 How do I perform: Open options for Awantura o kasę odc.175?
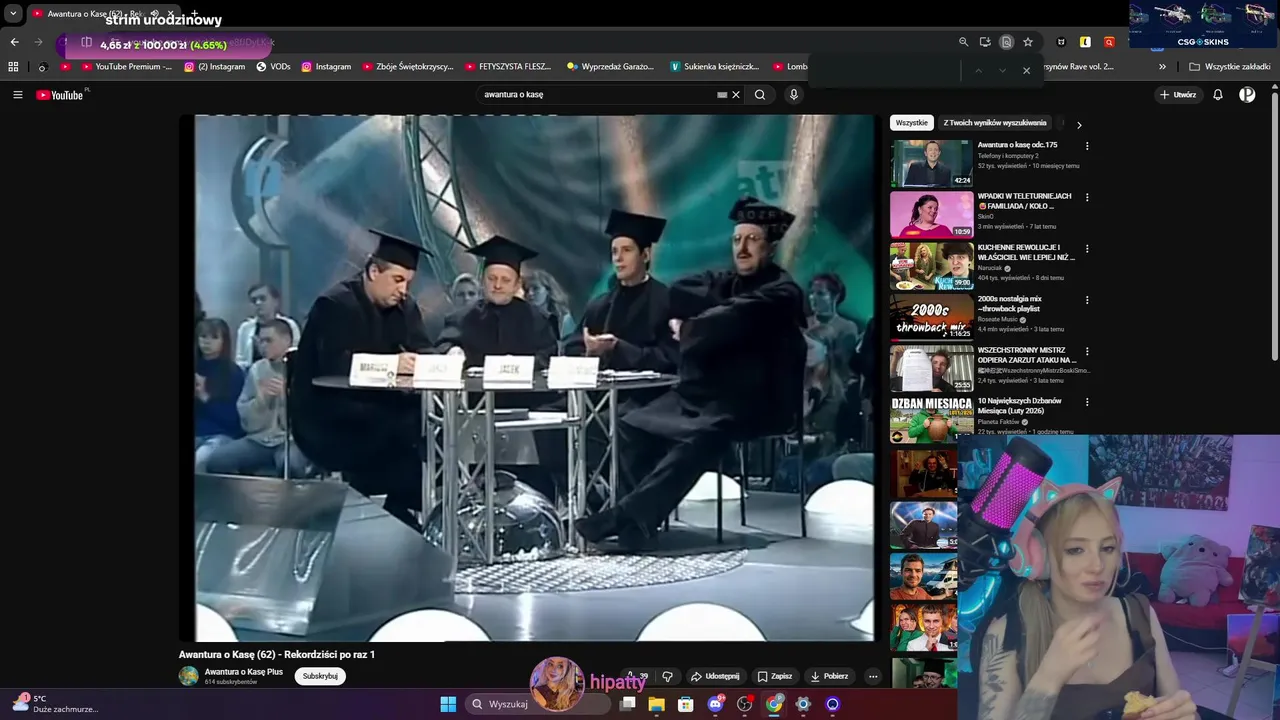[1087, 146]
